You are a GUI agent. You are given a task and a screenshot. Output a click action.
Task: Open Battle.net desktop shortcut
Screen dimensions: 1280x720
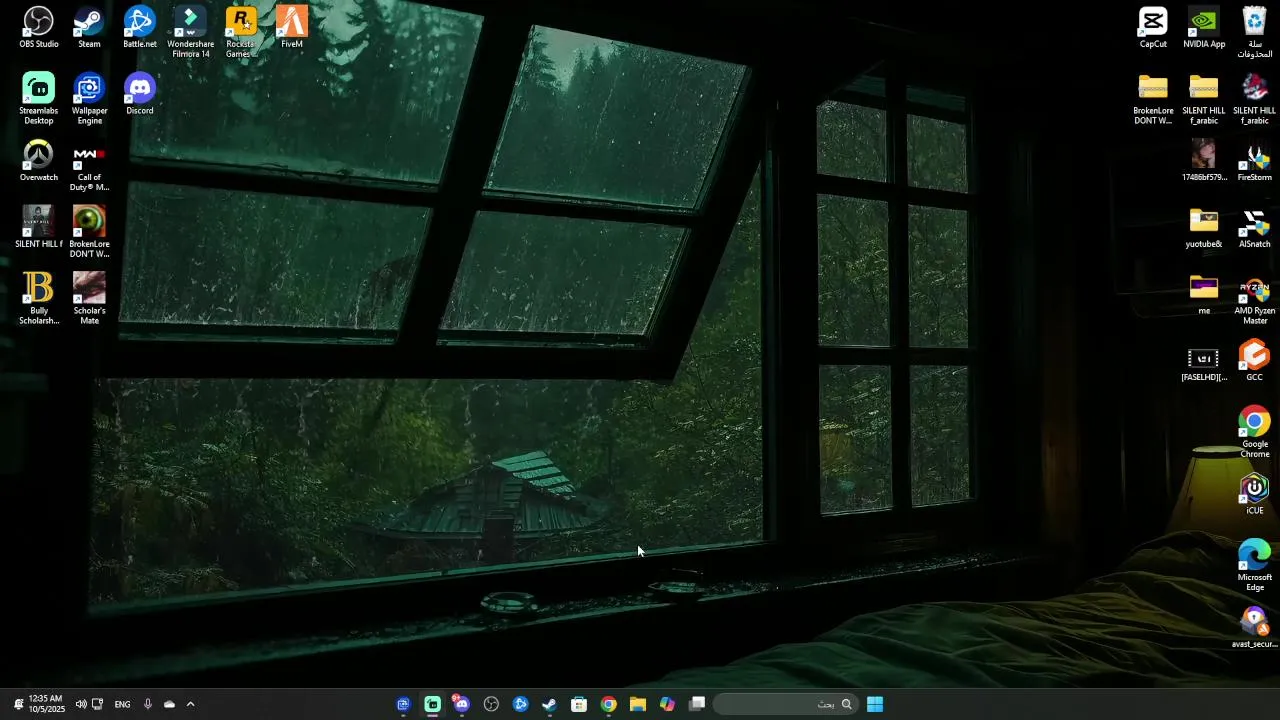140,27
